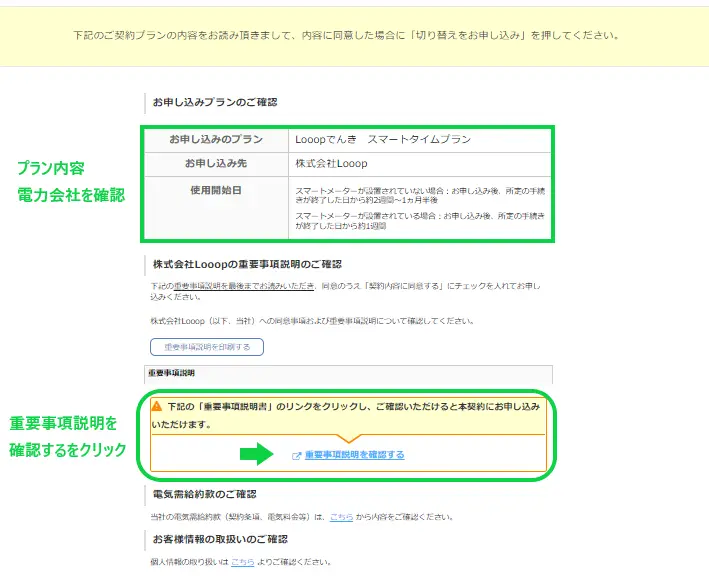Click the 株式会社Looop（以下、当社）への同意事項 paragraph
Viewport: 709px width, 581px height.
point(312,321)
